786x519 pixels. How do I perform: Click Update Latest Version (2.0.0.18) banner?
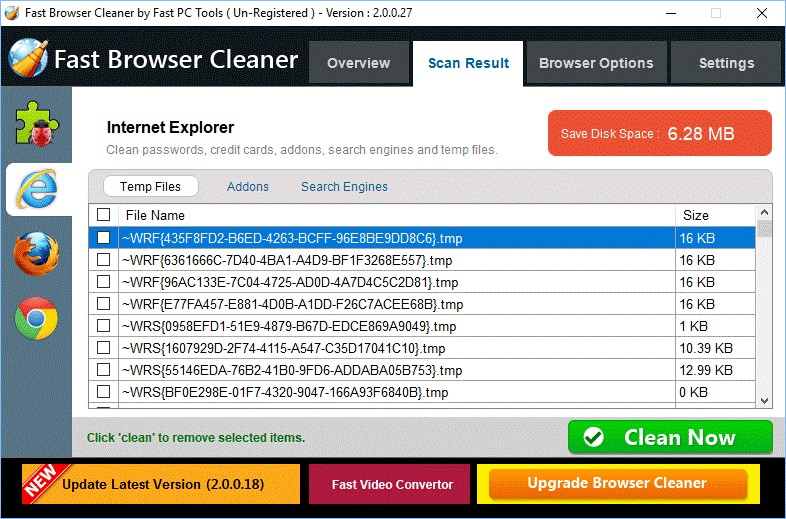(x=161, y=484)
